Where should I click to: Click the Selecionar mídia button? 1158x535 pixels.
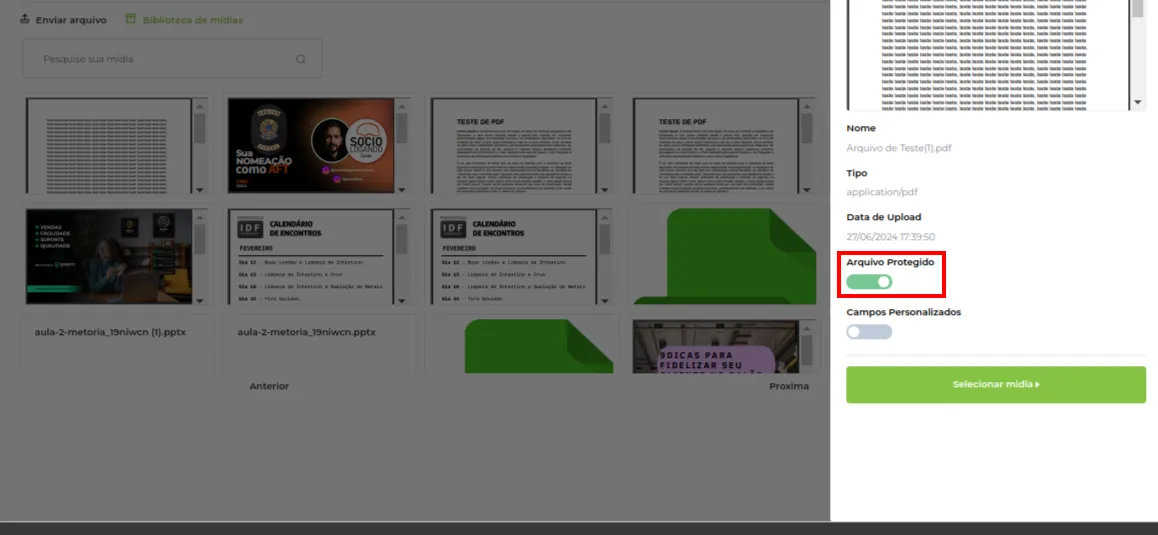point(996,384)
